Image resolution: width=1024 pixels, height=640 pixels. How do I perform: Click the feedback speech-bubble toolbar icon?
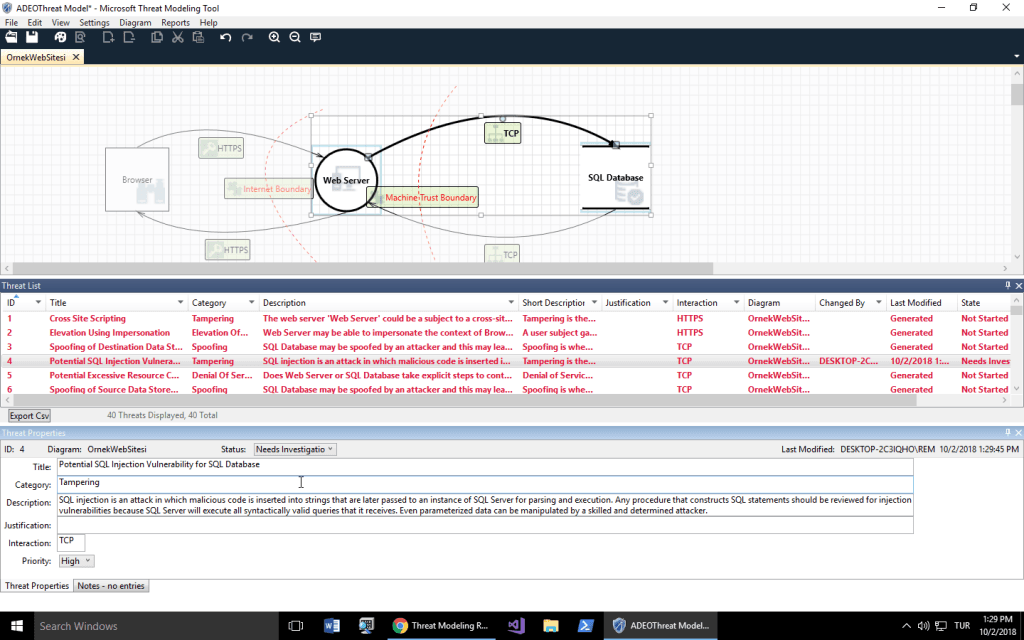pos(315,37)
